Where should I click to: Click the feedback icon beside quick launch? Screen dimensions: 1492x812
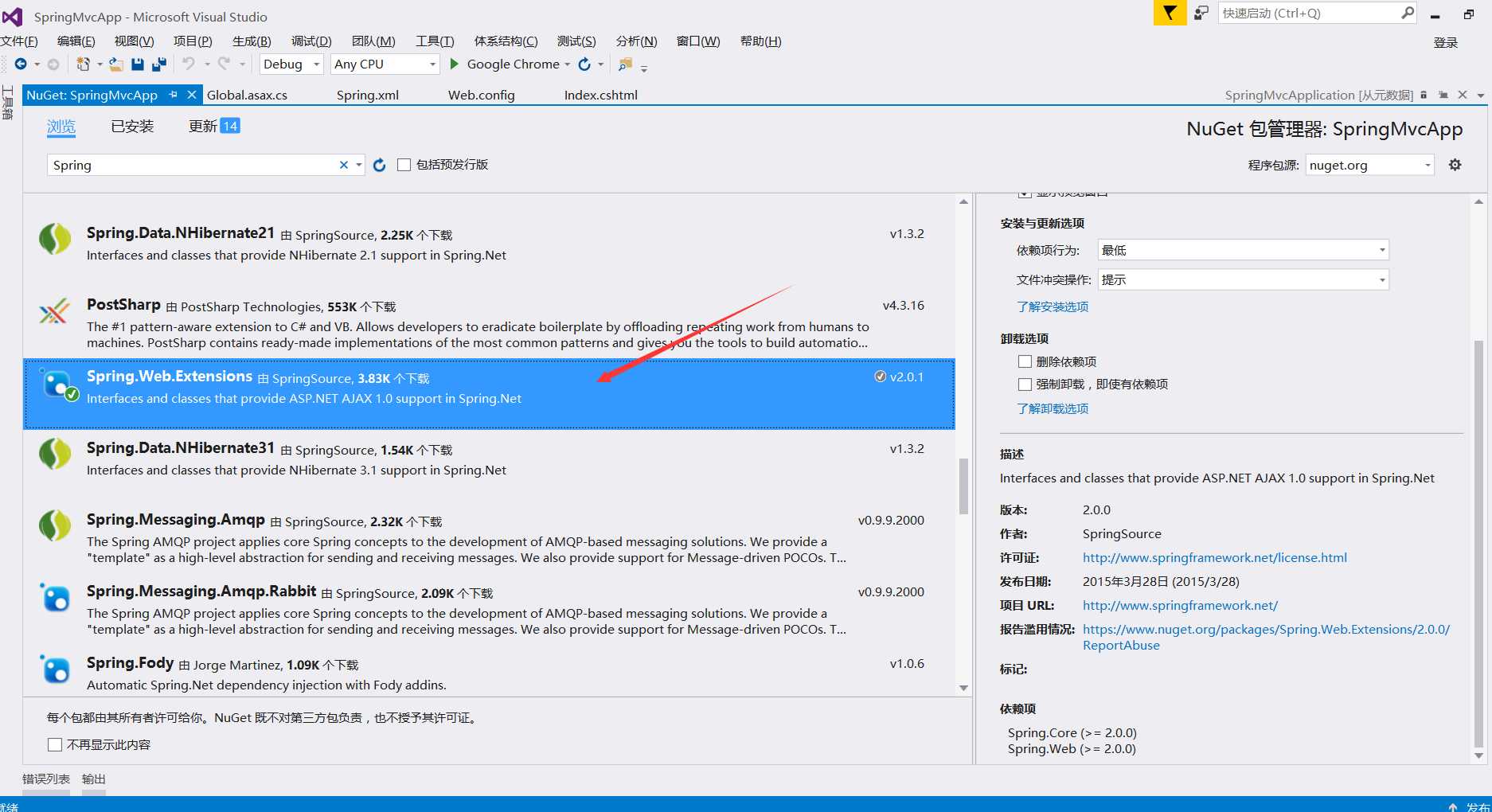1201,13
